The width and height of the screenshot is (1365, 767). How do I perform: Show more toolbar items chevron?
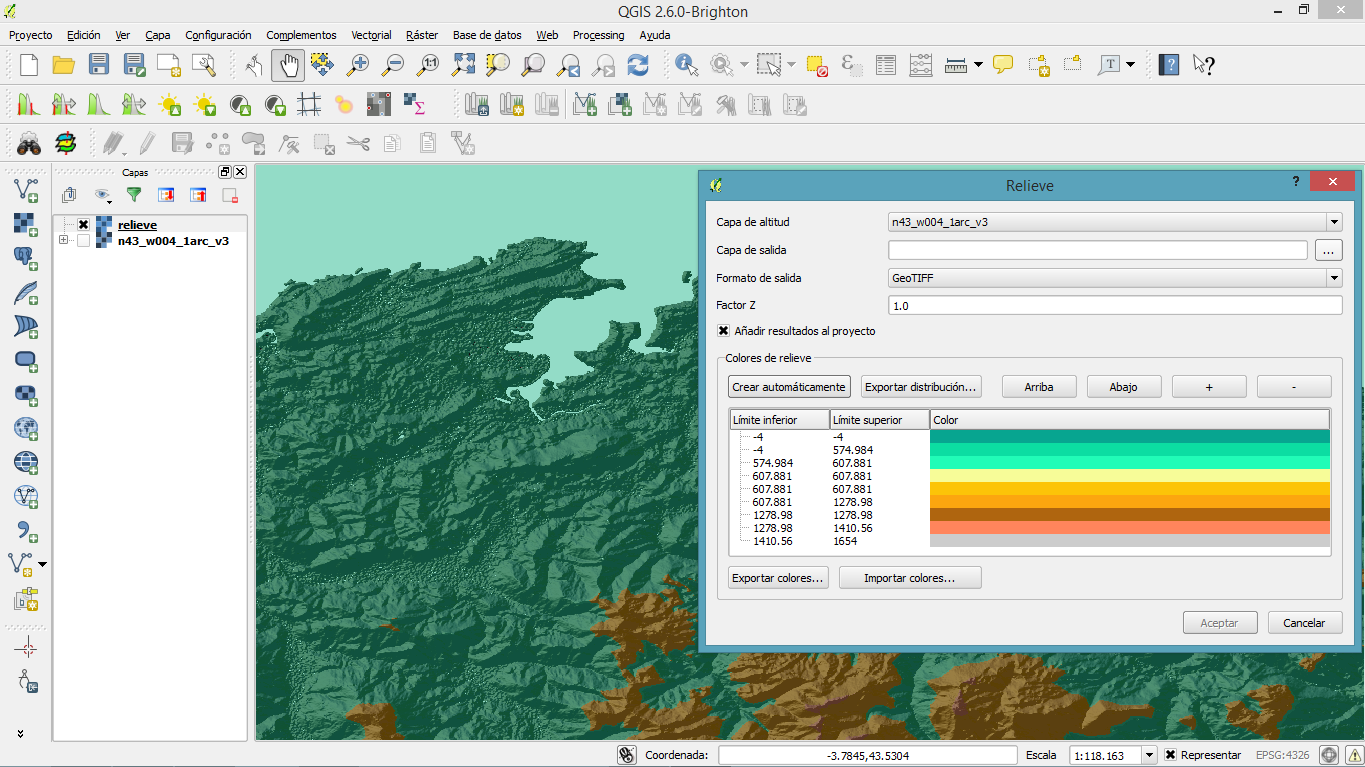coord(20,733)
